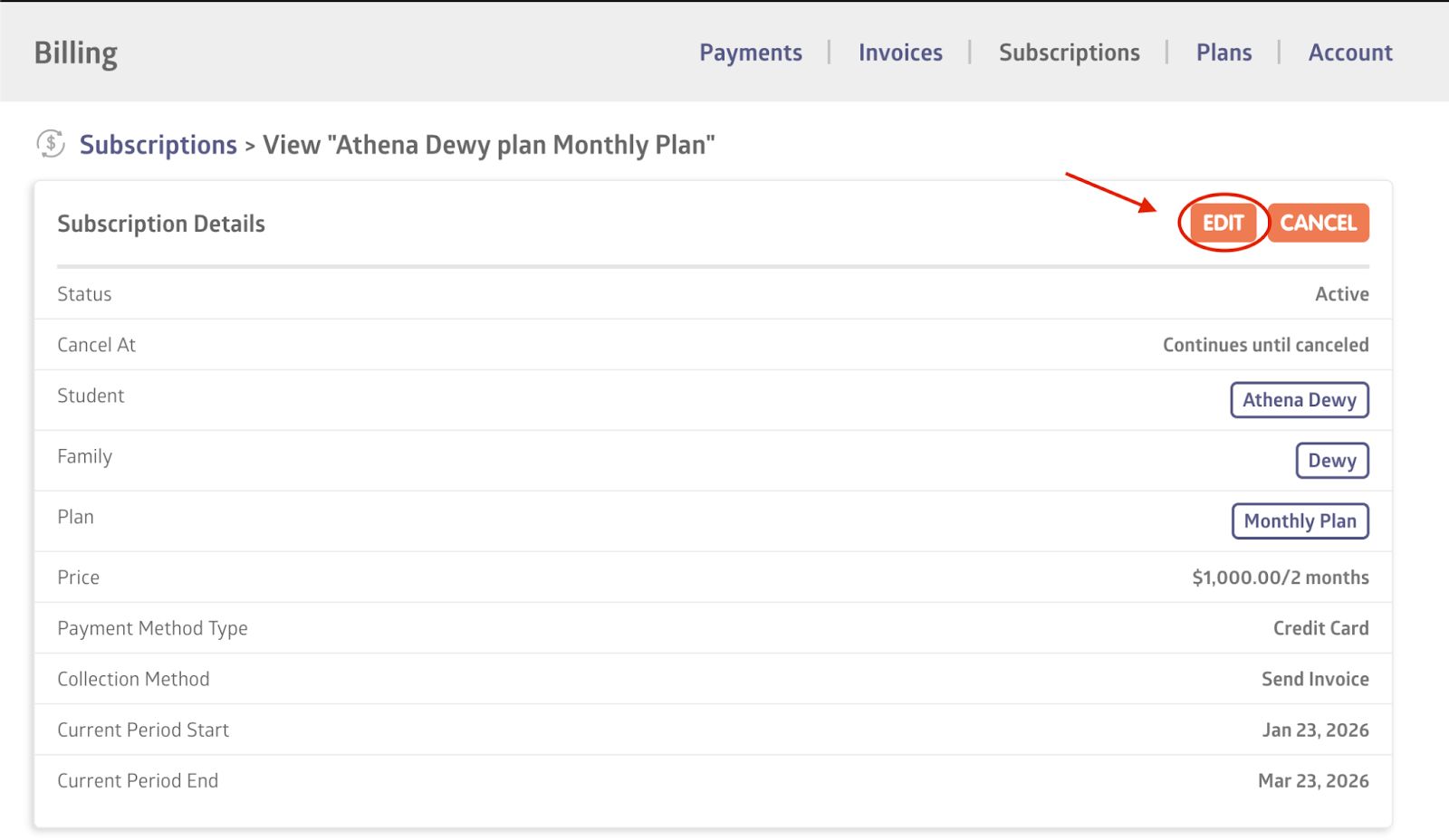Open the Athena Dewy student tag
The height and width of the screenshot is (840, 1449).
click(1299, 400)
